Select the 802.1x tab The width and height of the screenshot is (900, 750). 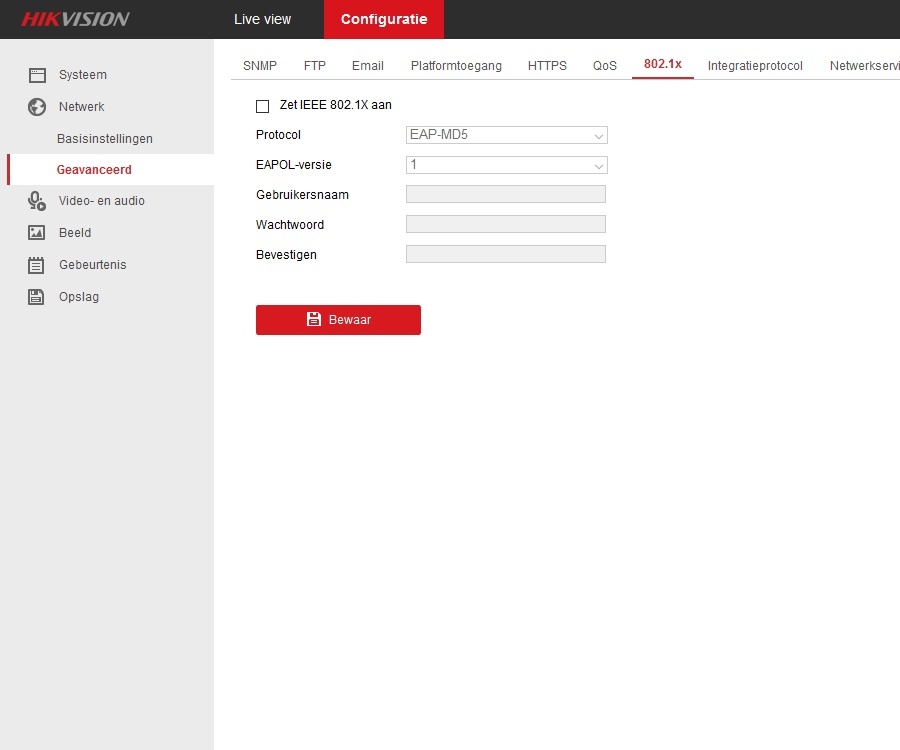(663, 64)
